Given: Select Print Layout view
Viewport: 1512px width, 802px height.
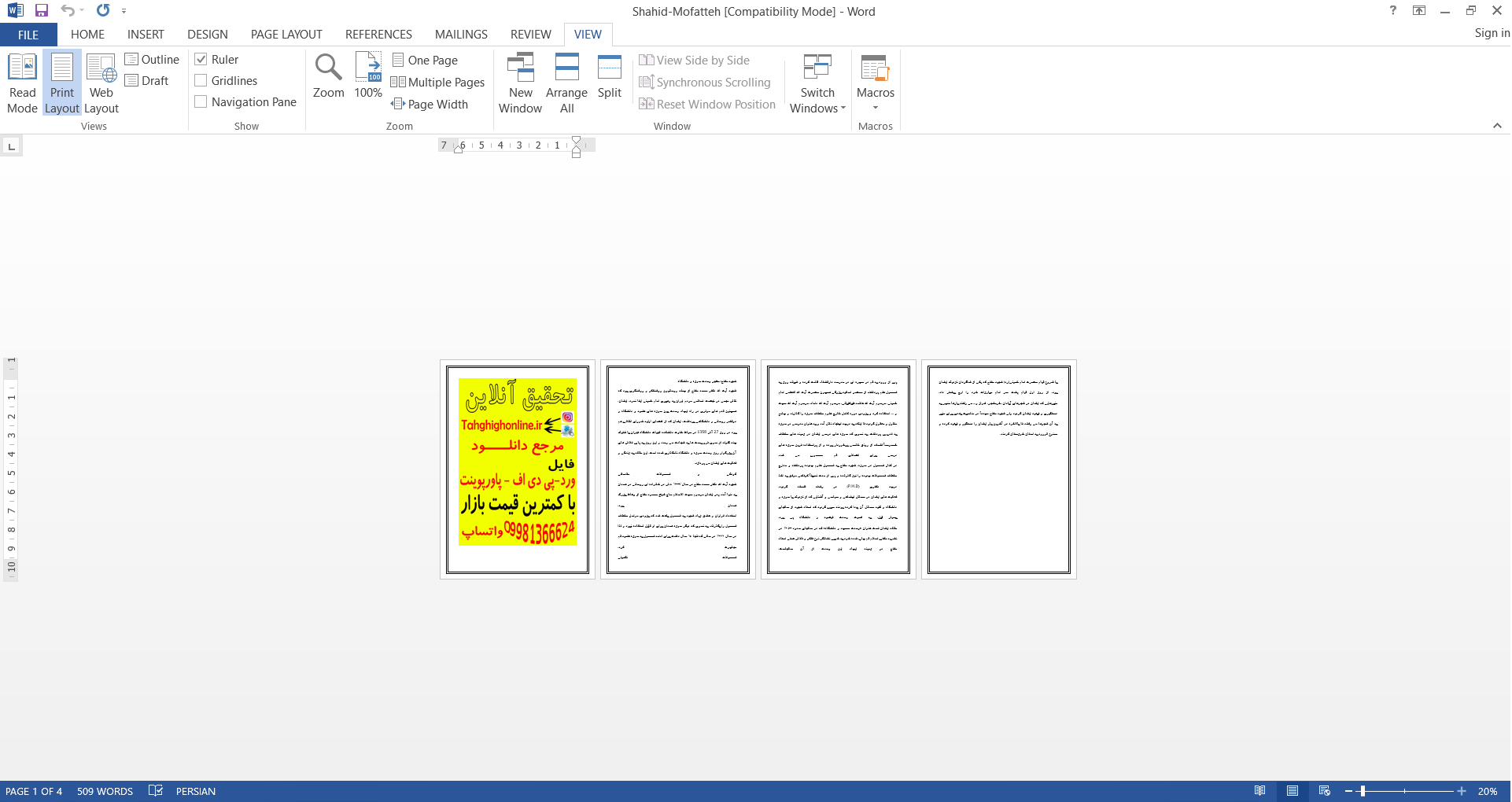Looking at the screenshot, I should coord(62,83).
